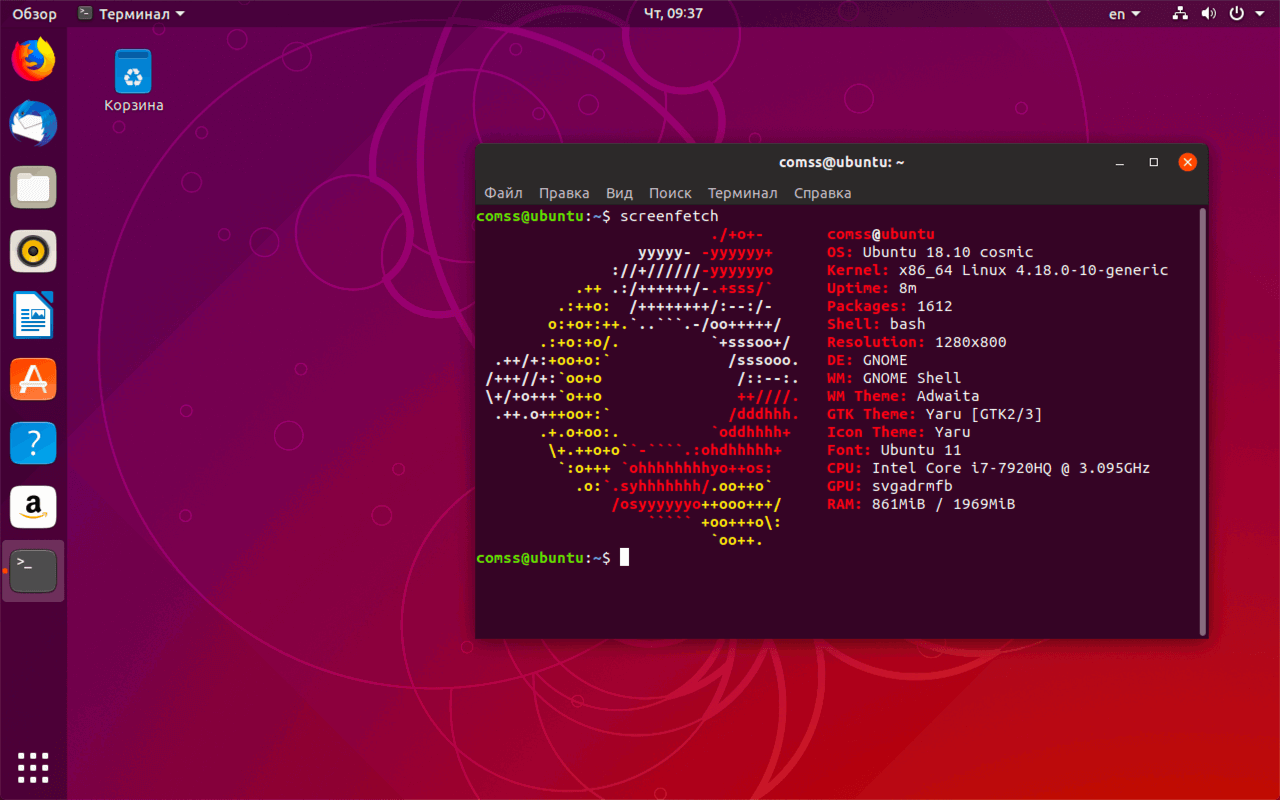Open the Корзина trash icon on desktop
Viewport: 1280px width, 800px height.
click(132, 72)
